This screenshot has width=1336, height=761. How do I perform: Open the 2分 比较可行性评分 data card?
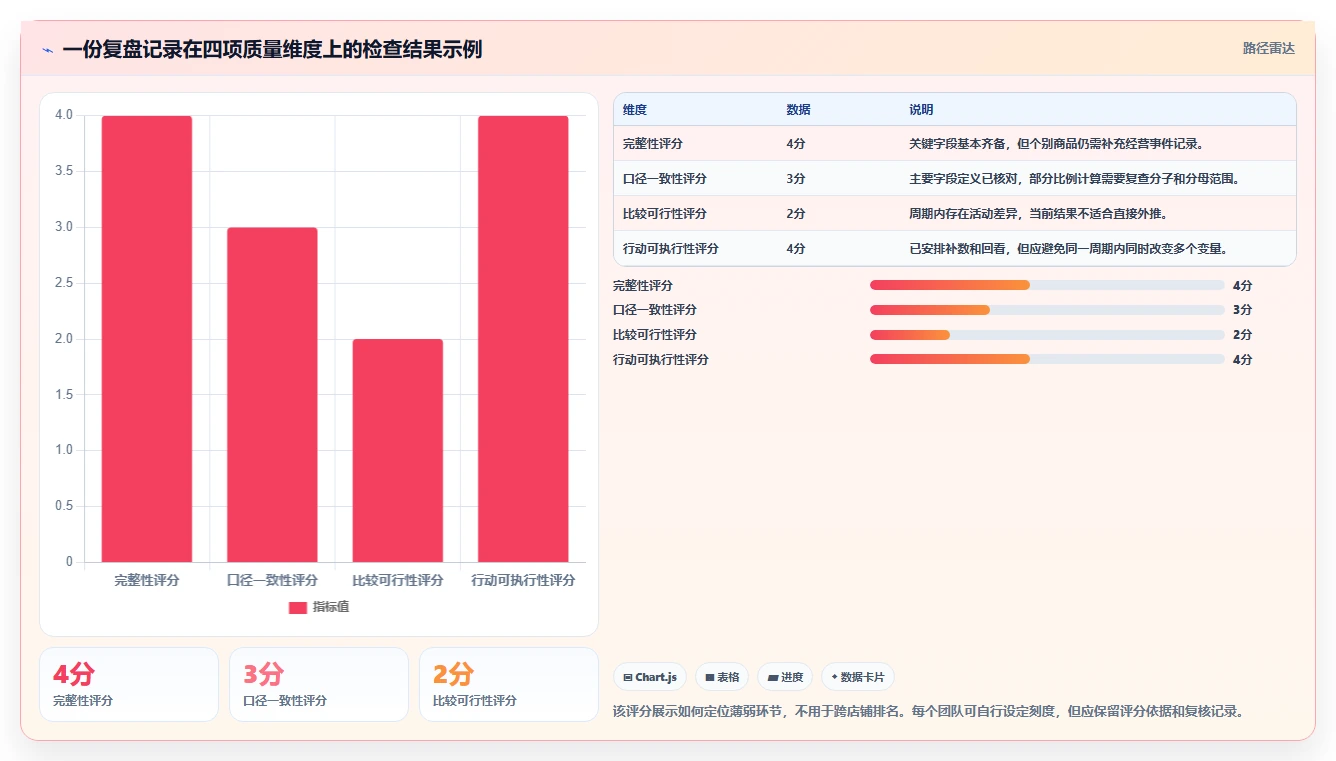click(x=509, y=684)
